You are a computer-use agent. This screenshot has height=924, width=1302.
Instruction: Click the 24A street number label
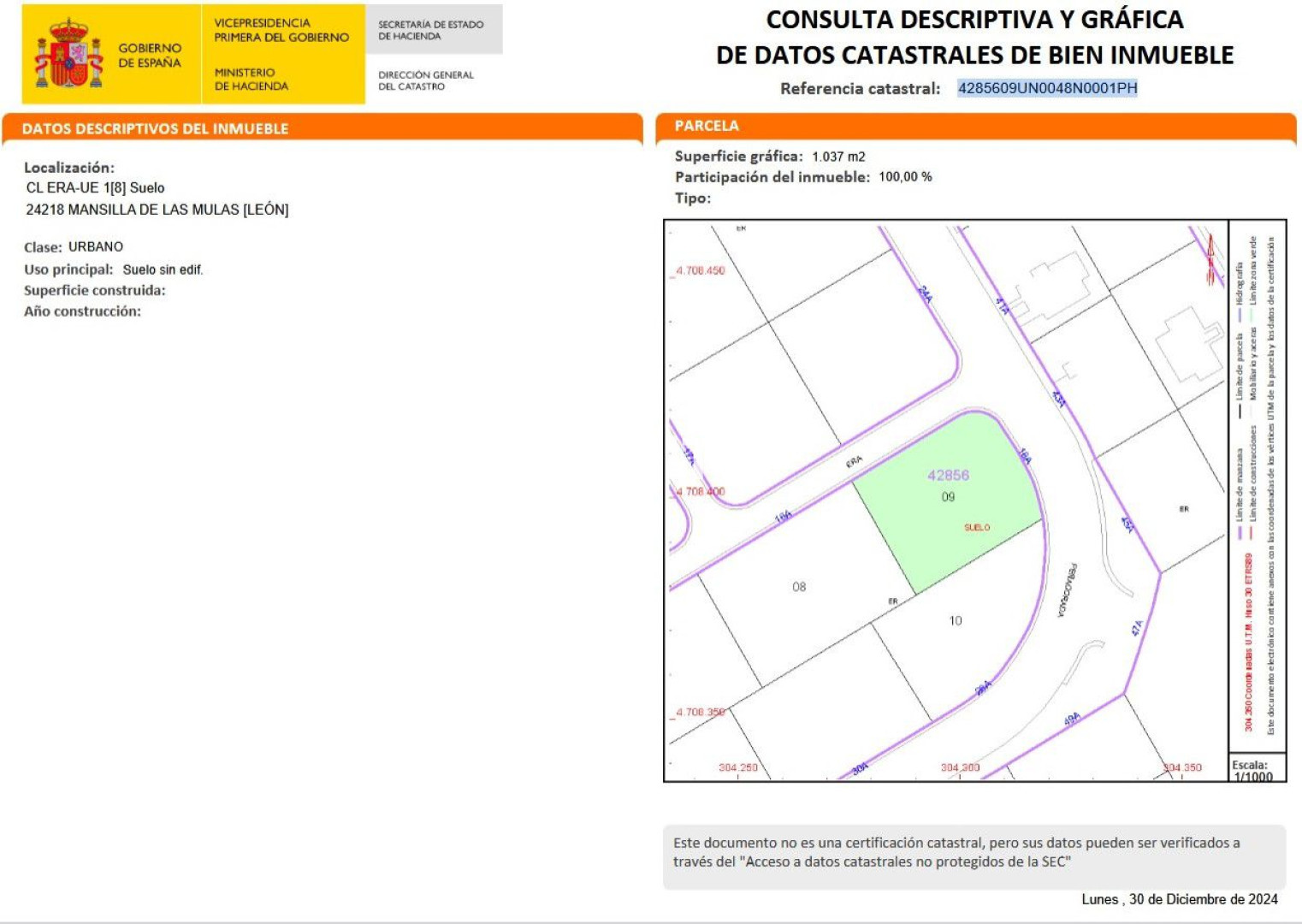[925, 294]
